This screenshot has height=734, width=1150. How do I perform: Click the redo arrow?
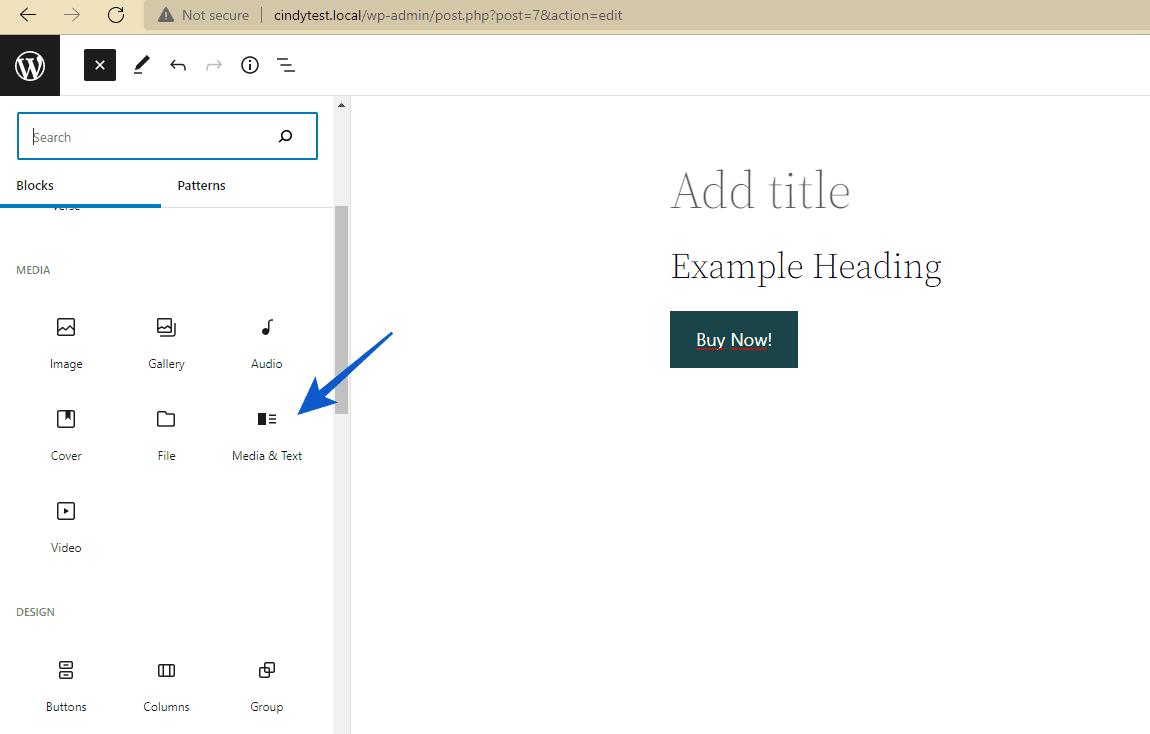click(213, 65)
